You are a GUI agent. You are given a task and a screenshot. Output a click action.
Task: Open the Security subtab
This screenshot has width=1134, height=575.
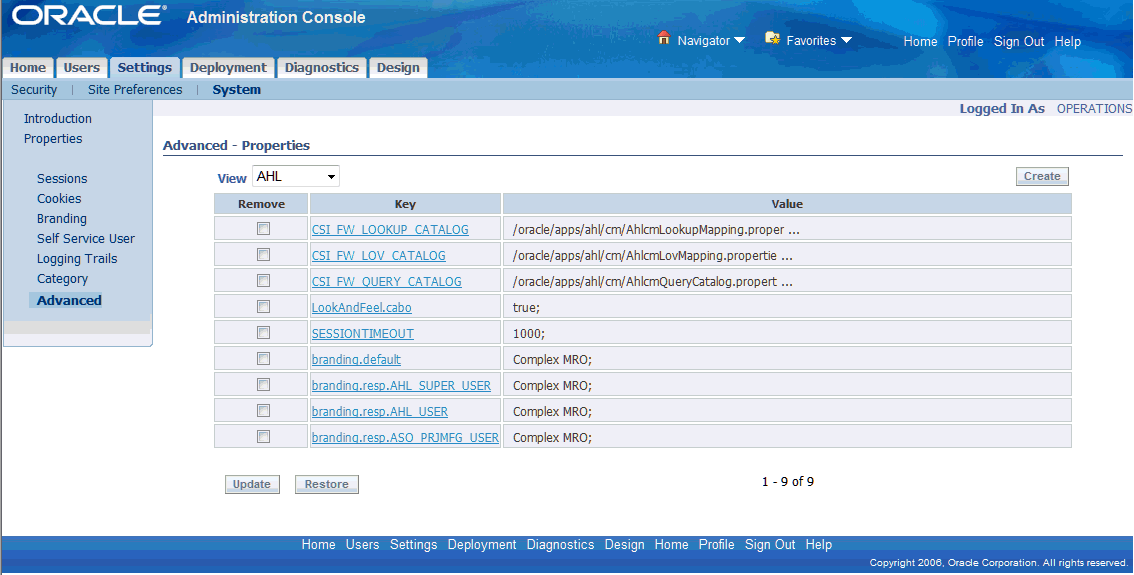tap(34, 90)
